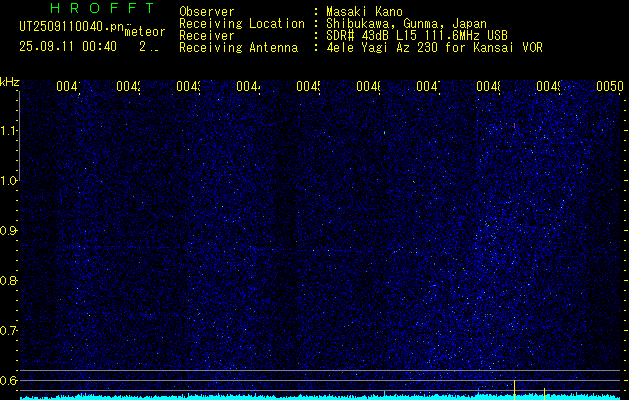Click the 0.9 kHz axis label
The width and height of the screenshot is (629, 400).
(9, 231)
